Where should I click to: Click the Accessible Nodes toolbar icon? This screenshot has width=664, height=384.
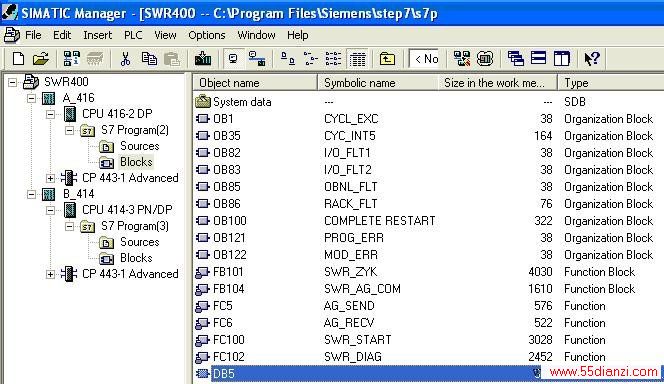72,58
